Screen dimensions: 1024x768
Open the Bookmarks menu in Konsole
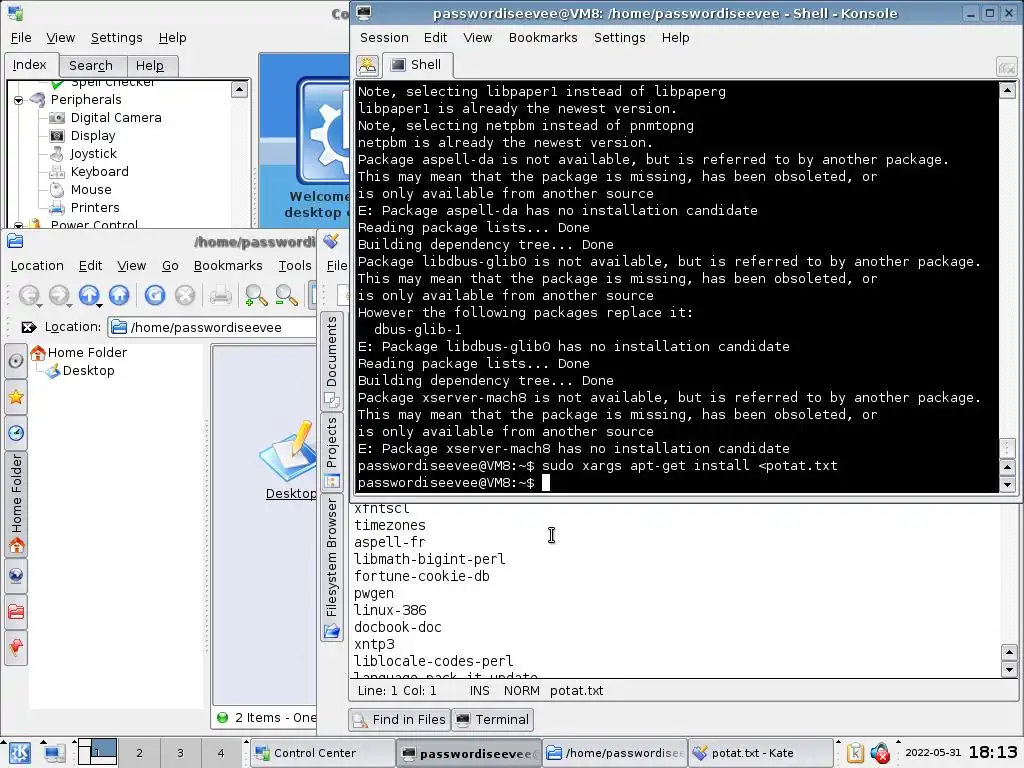[543, 37]
